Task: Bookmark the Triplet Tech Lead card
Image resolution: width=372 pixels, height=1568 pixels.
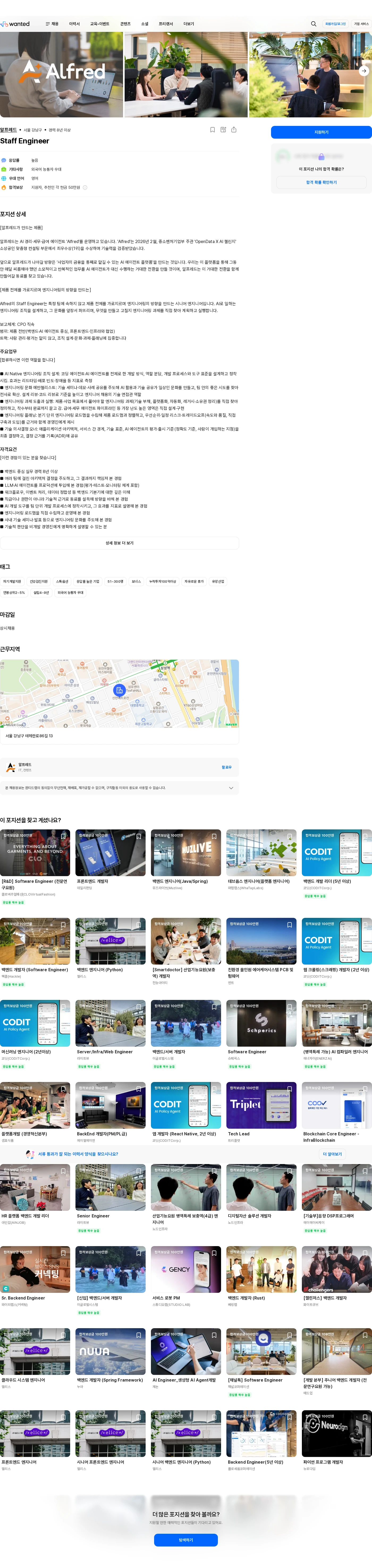Action: [x=290, y=1089]
